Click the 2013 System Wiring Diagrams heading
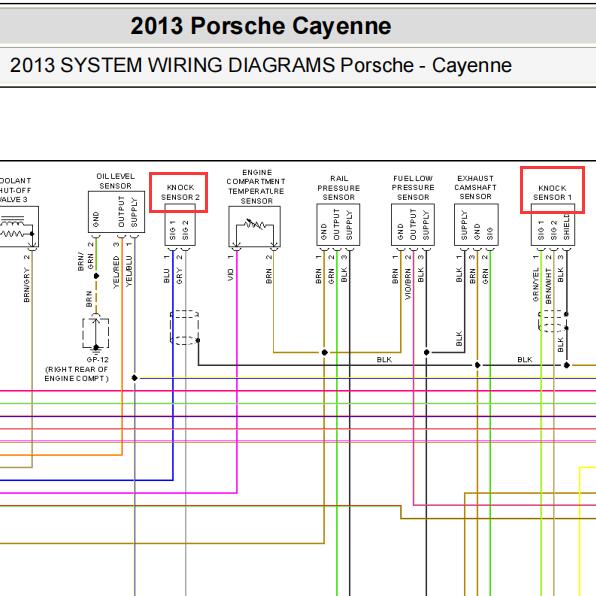This screenshot has width=596, height=596. (261, 65)
